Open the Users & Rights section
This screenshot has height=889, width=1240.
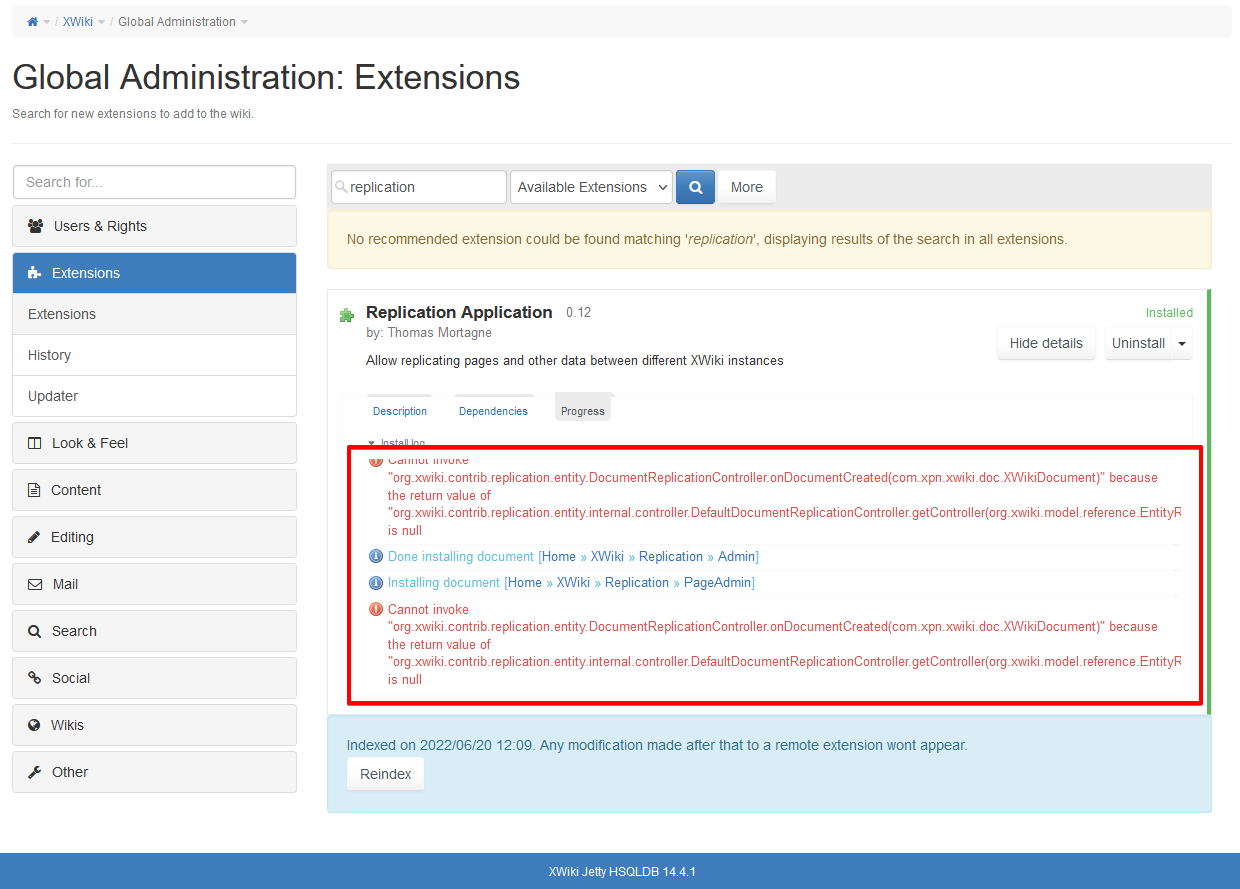(155, 226)
